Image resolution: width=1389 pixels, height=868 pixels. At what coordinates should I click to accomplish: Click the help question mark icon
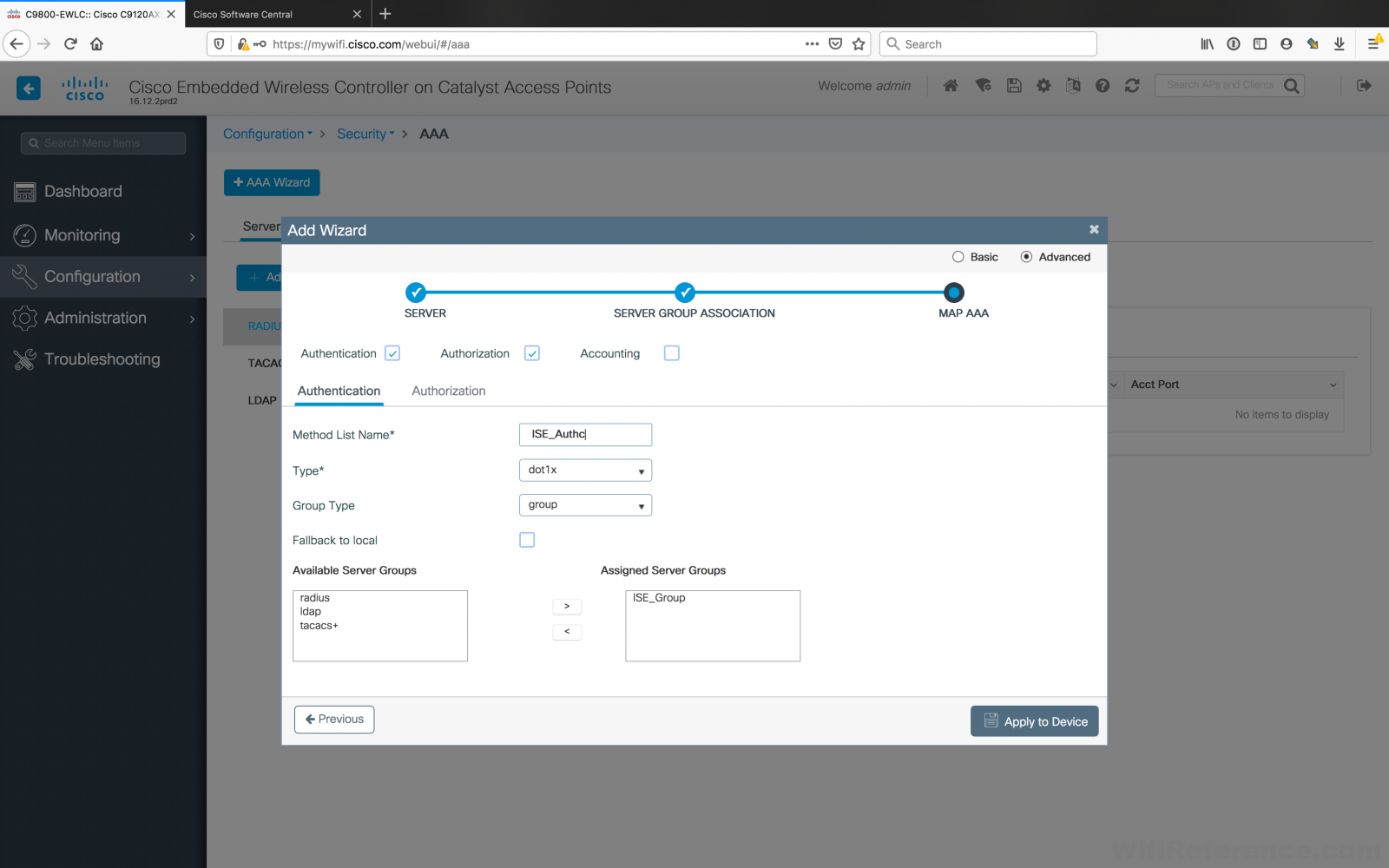(1103, 85)
